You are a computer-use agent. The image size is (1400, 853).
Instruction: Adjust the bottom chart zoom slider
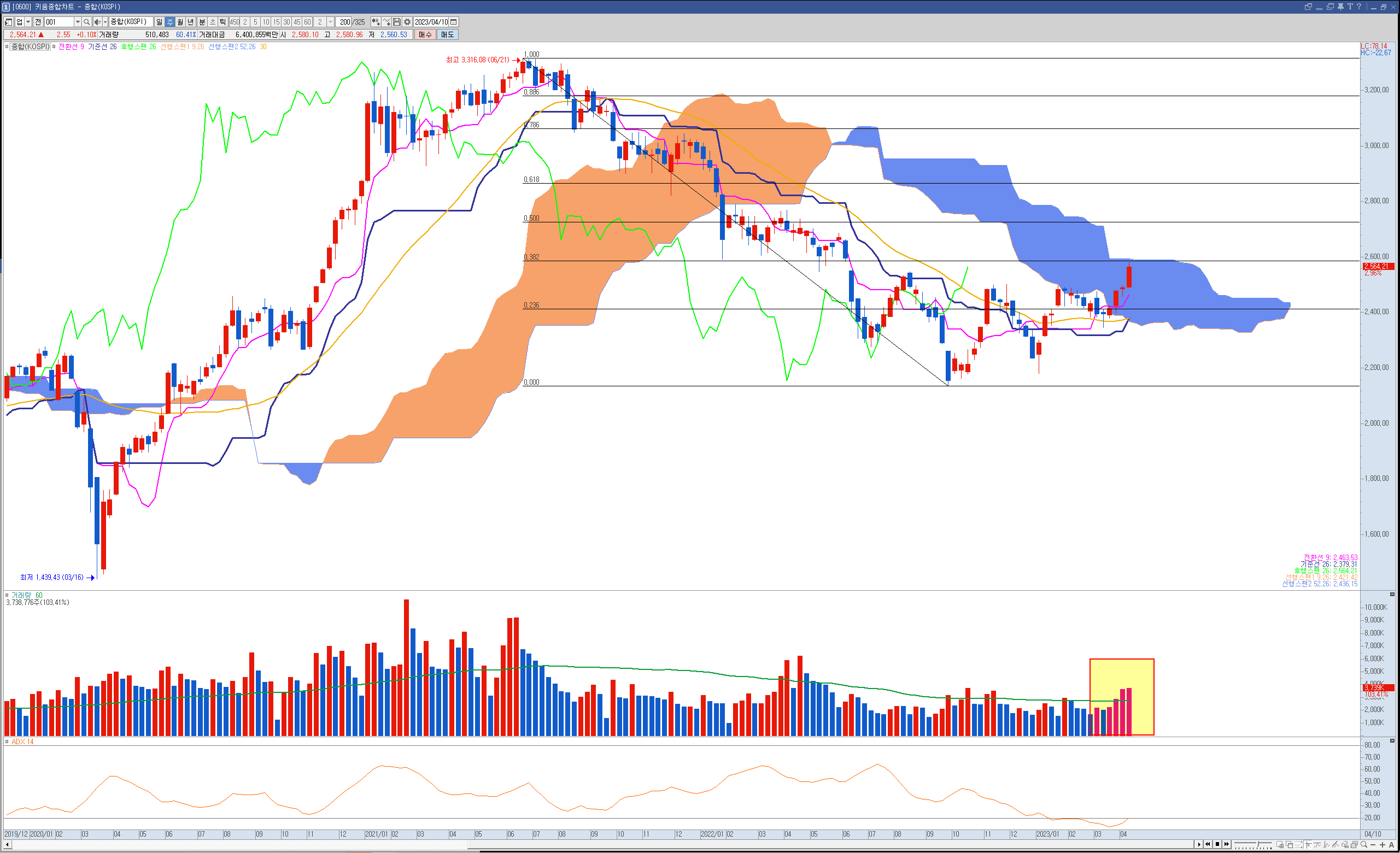click(x=1258, y=844)
